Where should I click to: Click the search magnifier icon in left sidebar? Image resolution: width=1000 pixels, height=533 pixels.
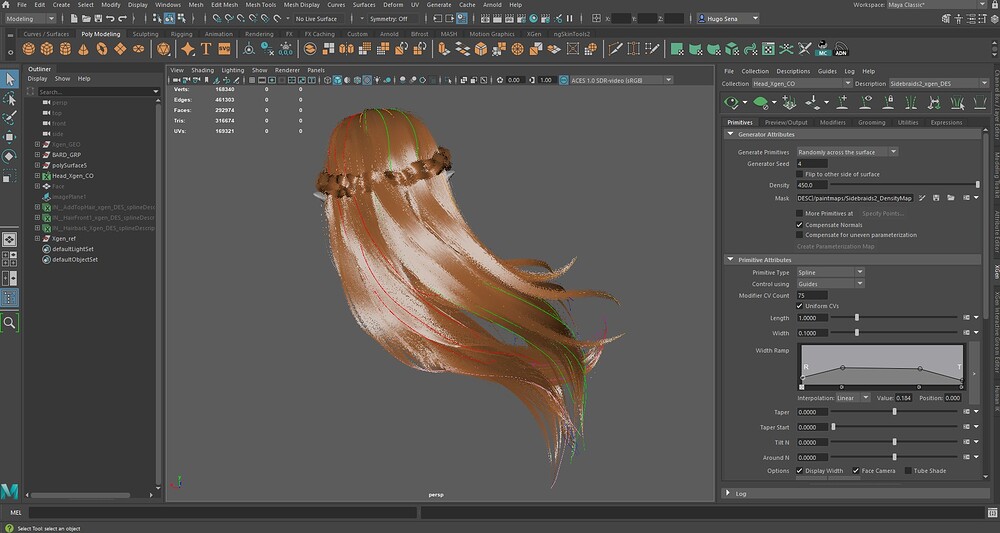pos(10,323)
